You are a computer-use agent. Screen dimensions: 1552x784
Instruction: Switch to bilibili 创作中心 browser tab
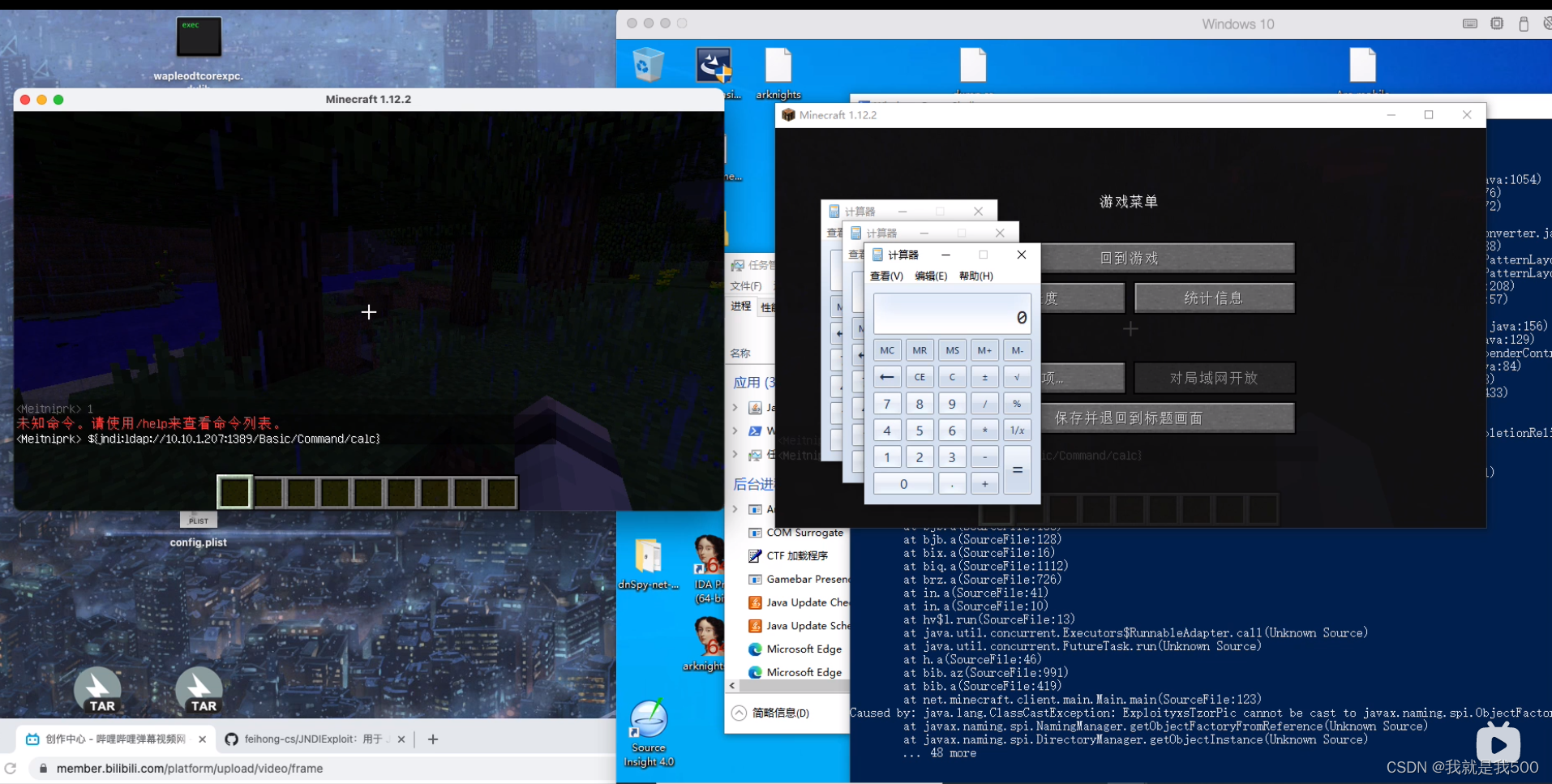115,739
